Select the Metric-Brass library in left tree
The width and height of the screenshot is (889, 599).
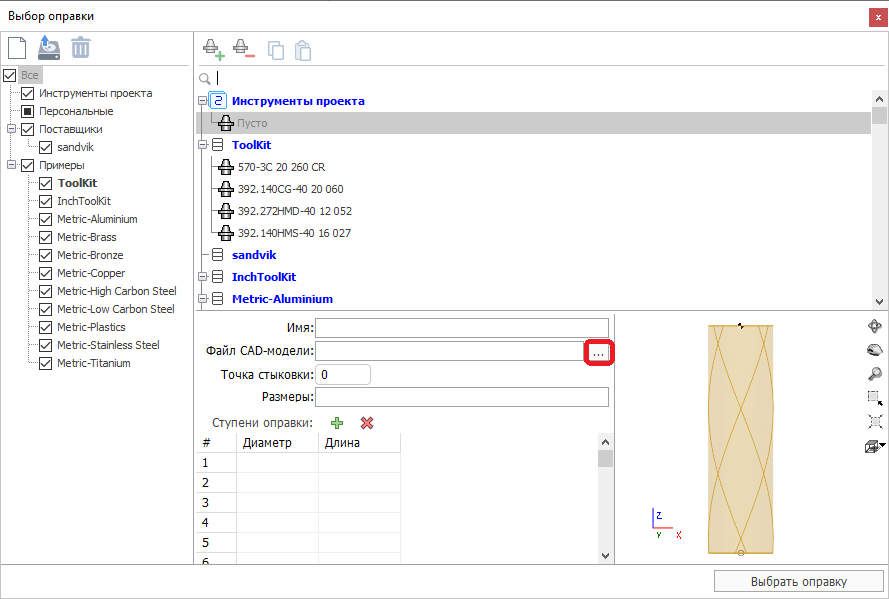click(x=86, y=237)
